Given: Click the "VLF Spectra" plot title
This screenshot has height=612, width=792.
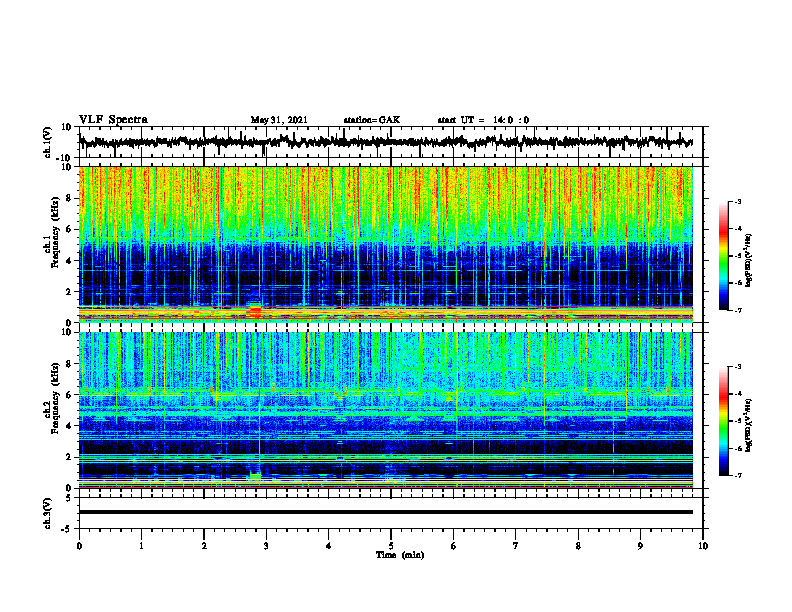Looking at the screenshot, I should click(113, 120).
